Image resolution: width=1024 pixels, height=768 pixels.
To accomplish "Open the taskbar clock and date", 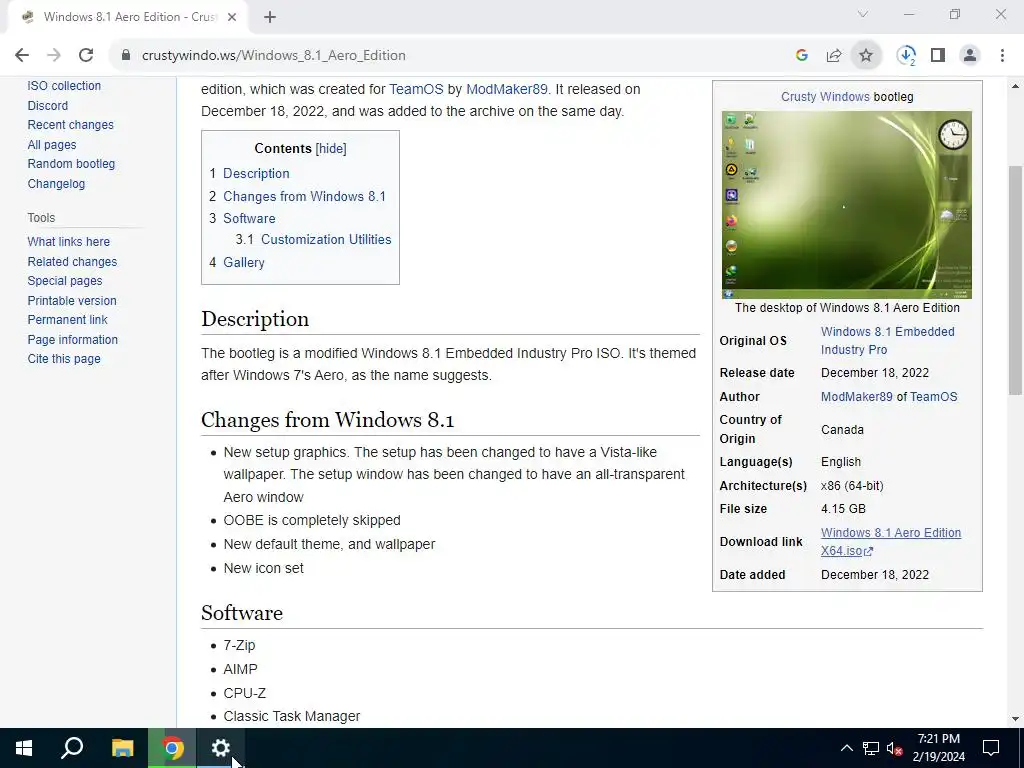I will point(938,748).
